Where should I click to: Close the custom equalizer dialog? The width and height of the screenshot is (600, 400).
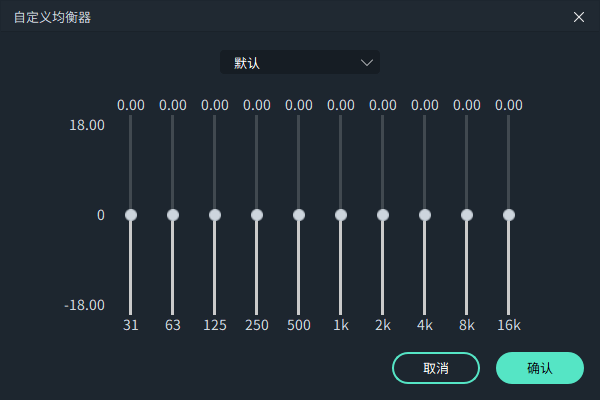pos(579,17)
